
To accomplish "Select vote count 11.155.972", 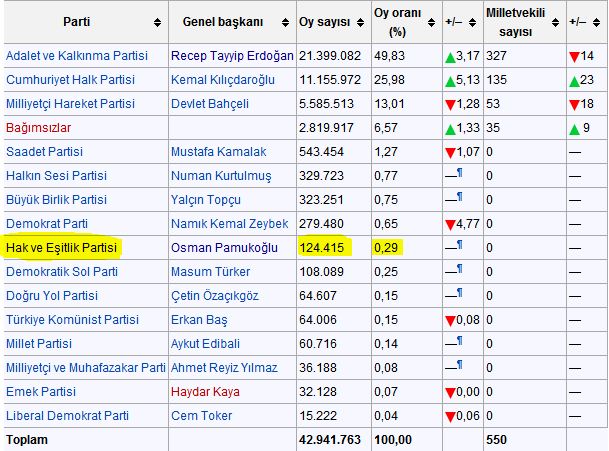I will coord(330,80).
